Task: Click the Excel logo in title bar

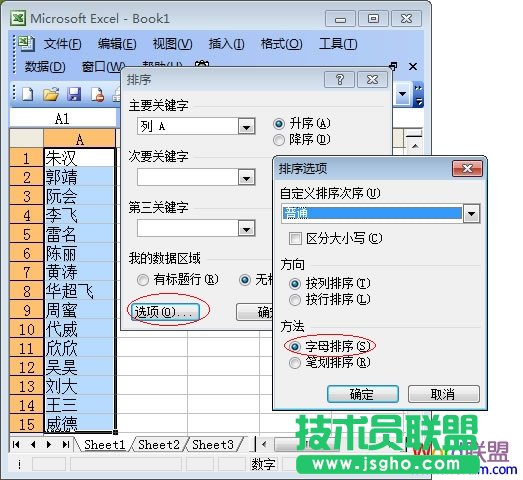Action: coord(18,18)
